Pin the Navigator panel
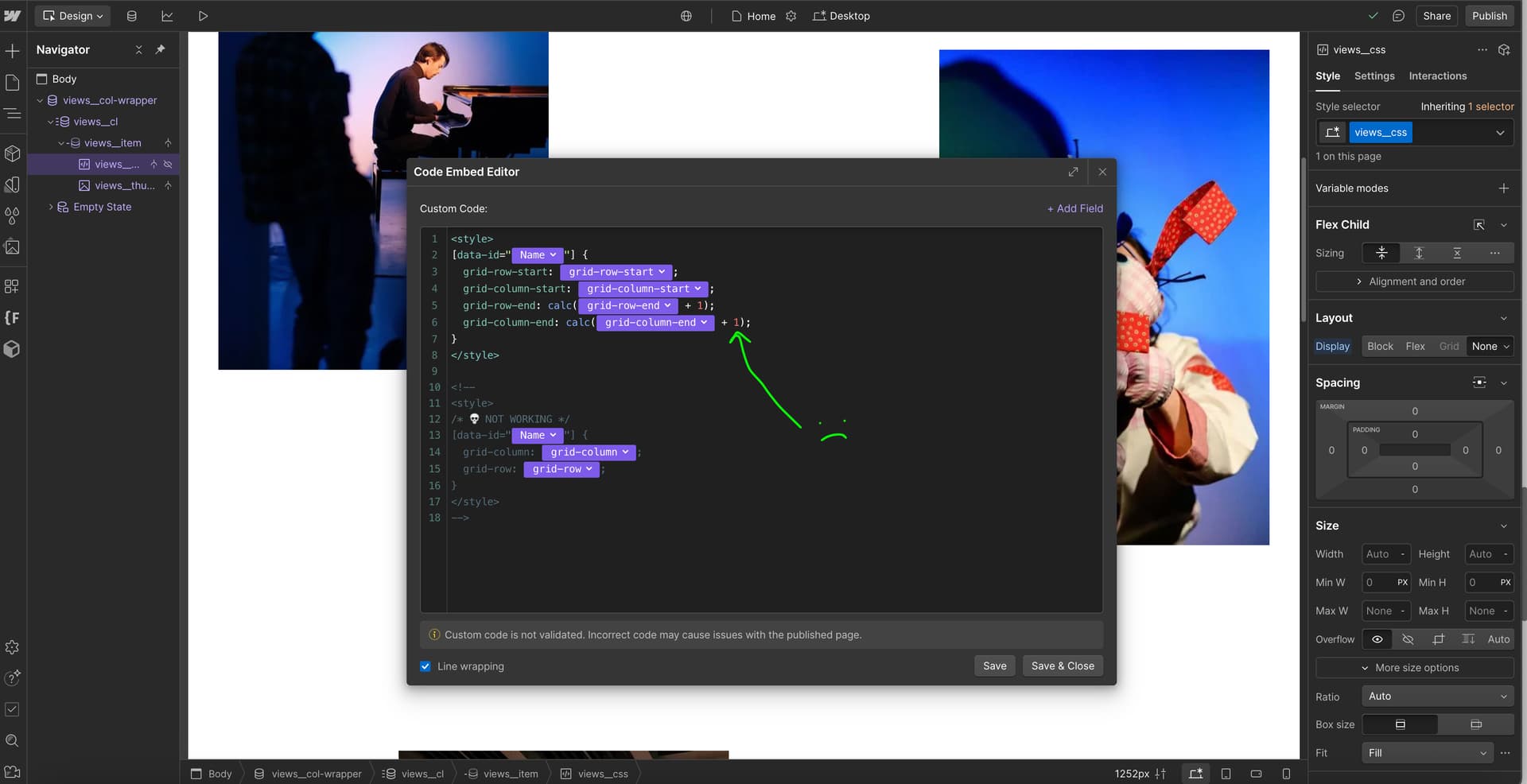1527x784 pixels. [160, 49]
